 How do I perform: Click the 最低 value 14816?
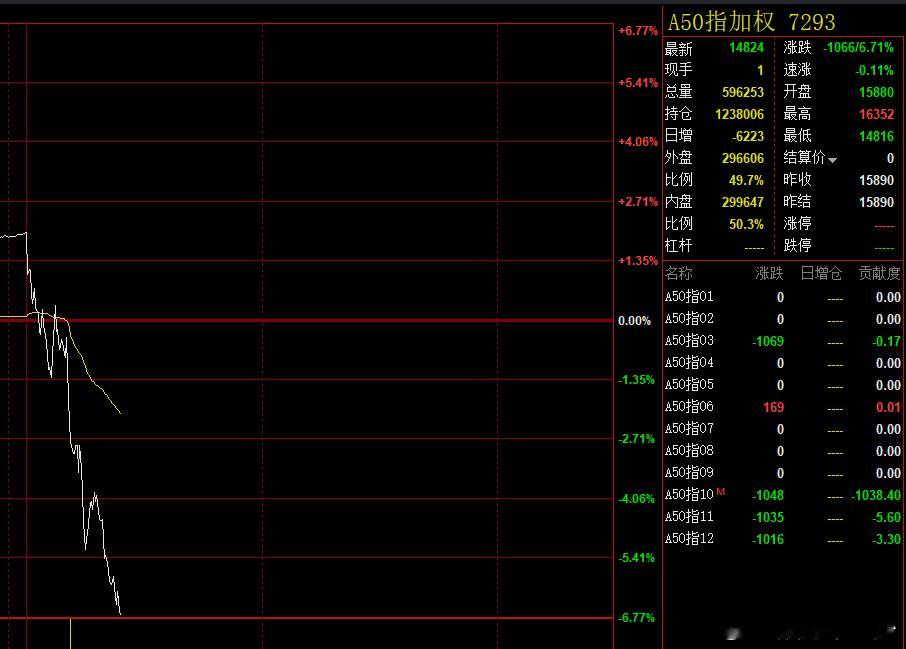point(877,136)
